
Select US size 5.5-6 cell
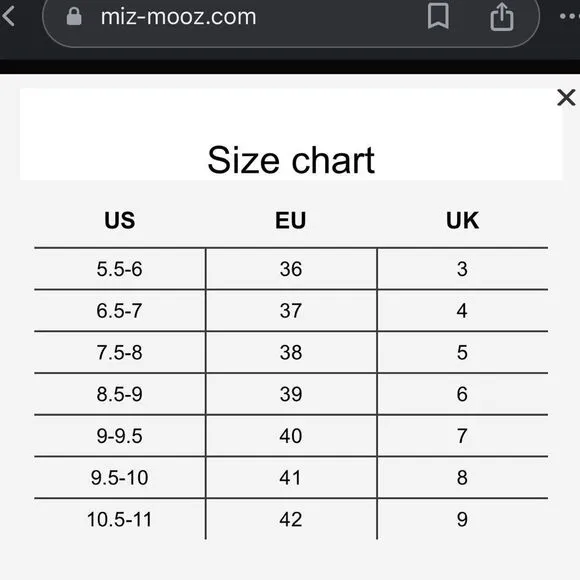[x=119, y=269]
